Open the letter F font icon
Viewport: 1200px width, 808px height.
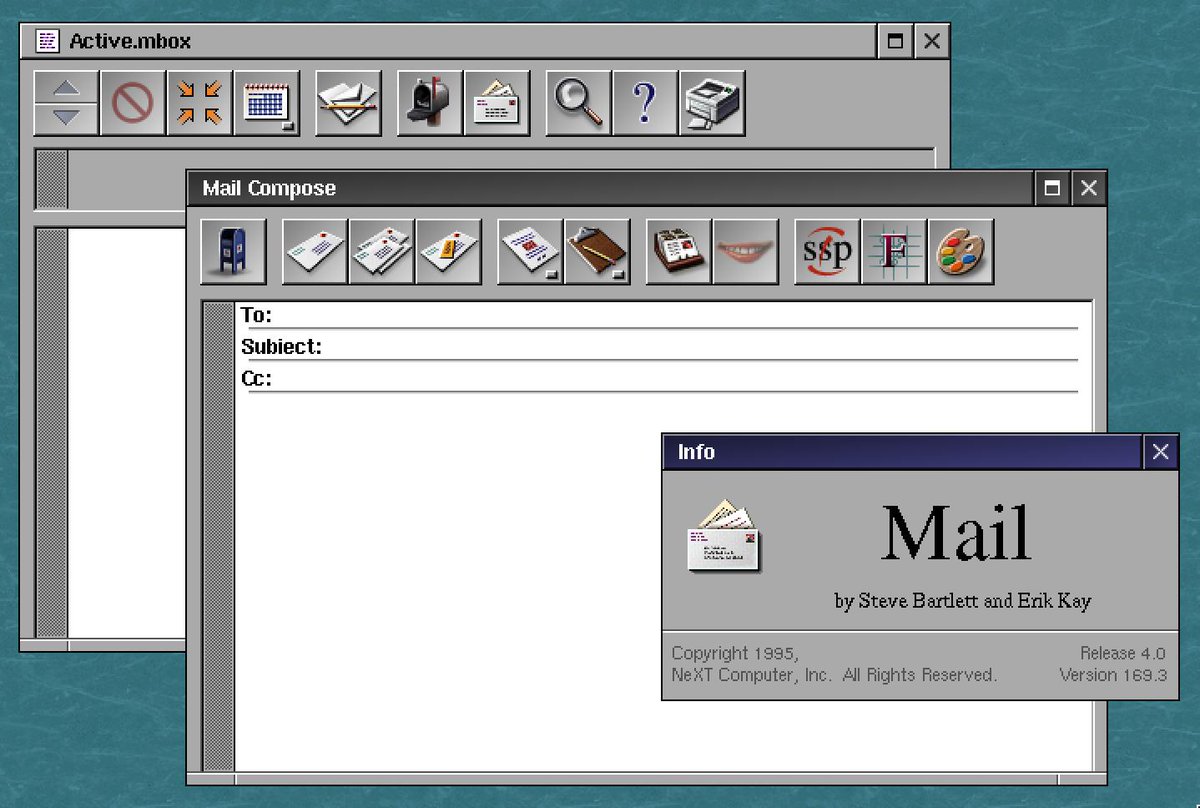click(894, 252)
